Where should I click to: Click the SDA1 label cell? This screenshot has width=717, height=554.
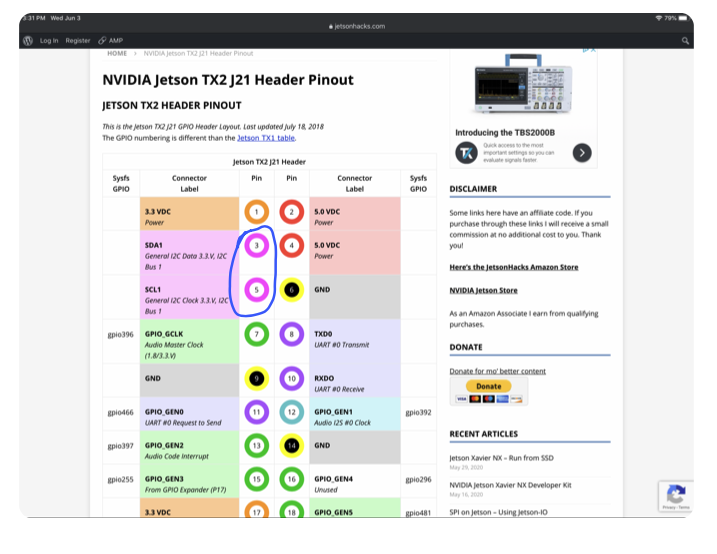point(189,253)
